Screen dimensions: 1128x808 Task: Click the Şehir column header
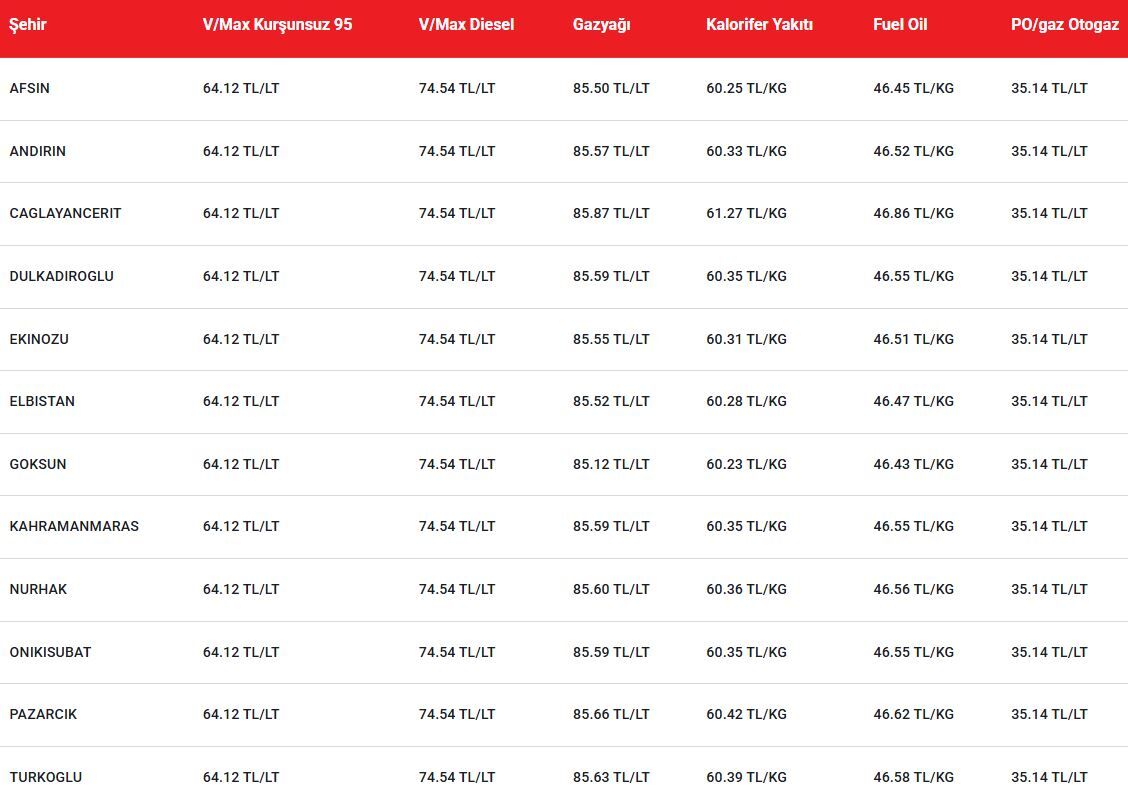[x=28, y=25]
